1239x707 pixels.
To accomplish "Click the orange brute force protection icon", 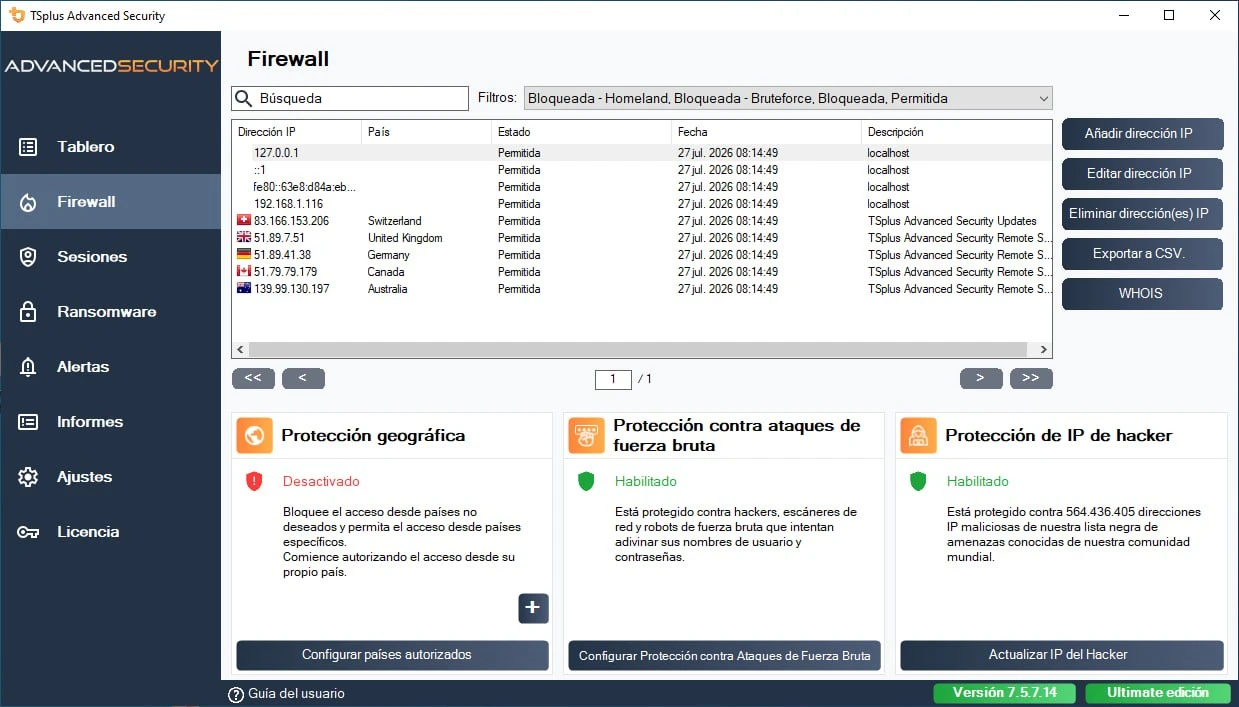I will 586,436.
